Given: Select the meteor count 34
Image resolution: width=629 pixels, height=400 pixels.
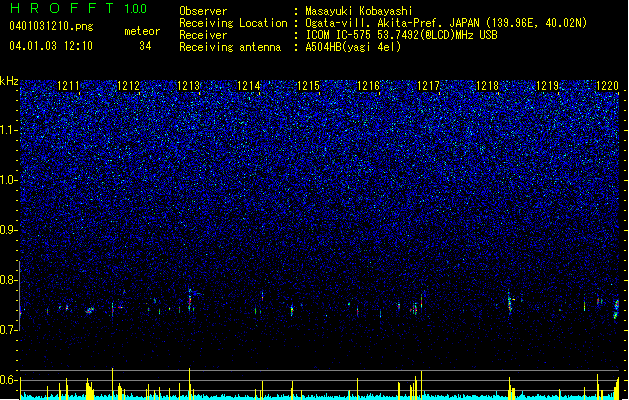Looking at the screenshot, I should [x=145, y=46].
